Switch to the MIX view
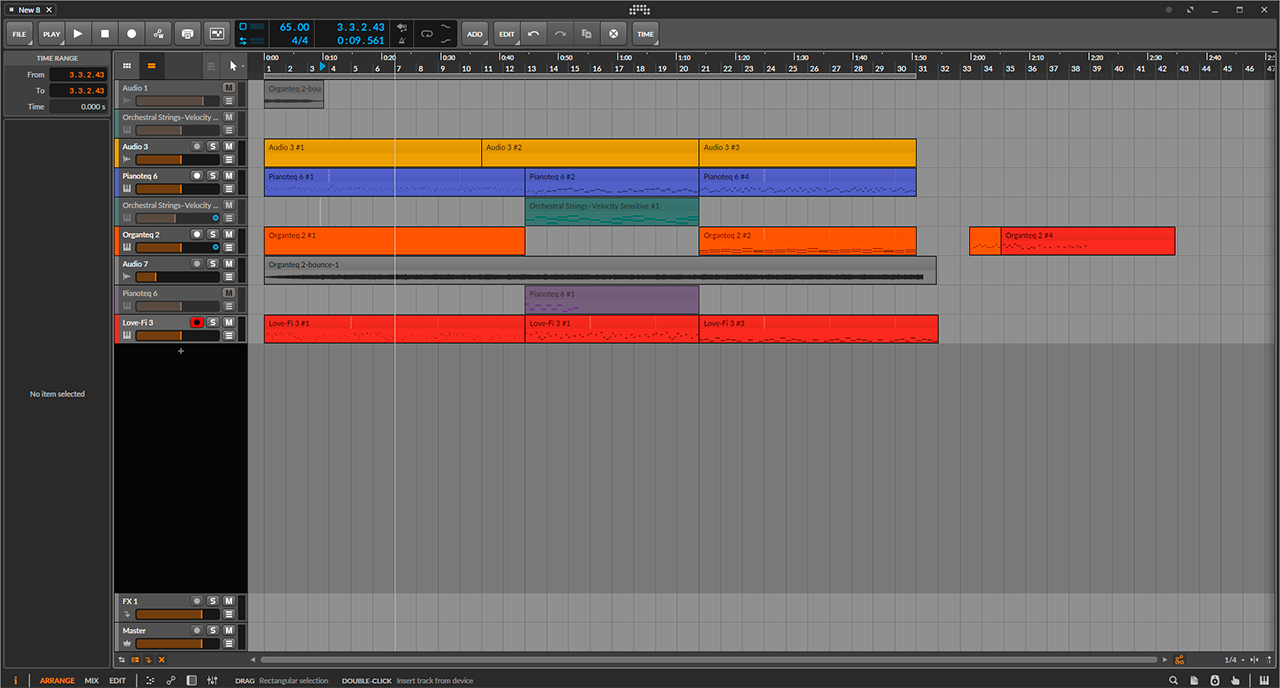Viewport: 1280px width, 688px height. tap(91, 680)
